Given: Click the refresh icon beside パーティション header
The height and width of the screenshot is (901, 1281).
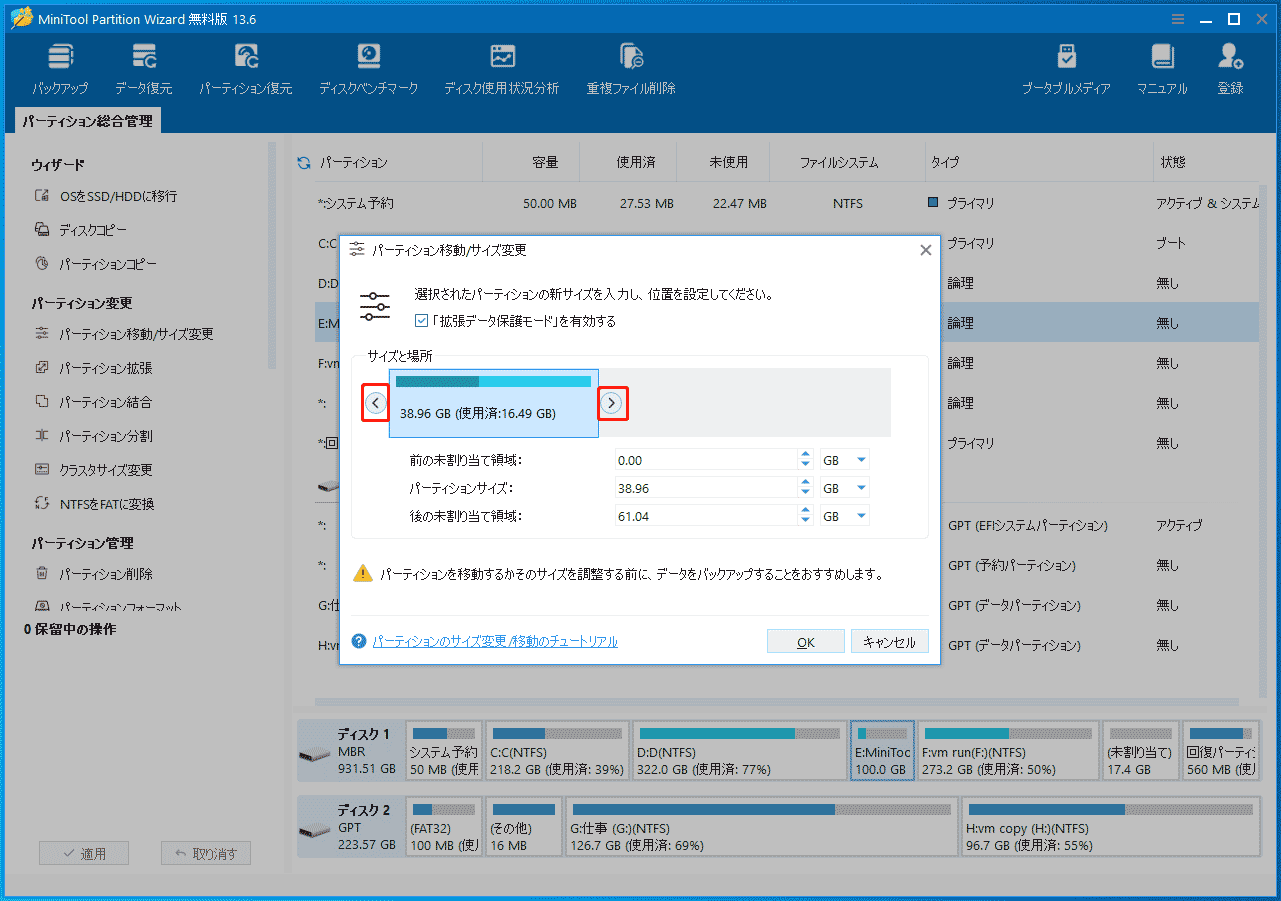Looking at the screenshot, I should pos(304,162).
